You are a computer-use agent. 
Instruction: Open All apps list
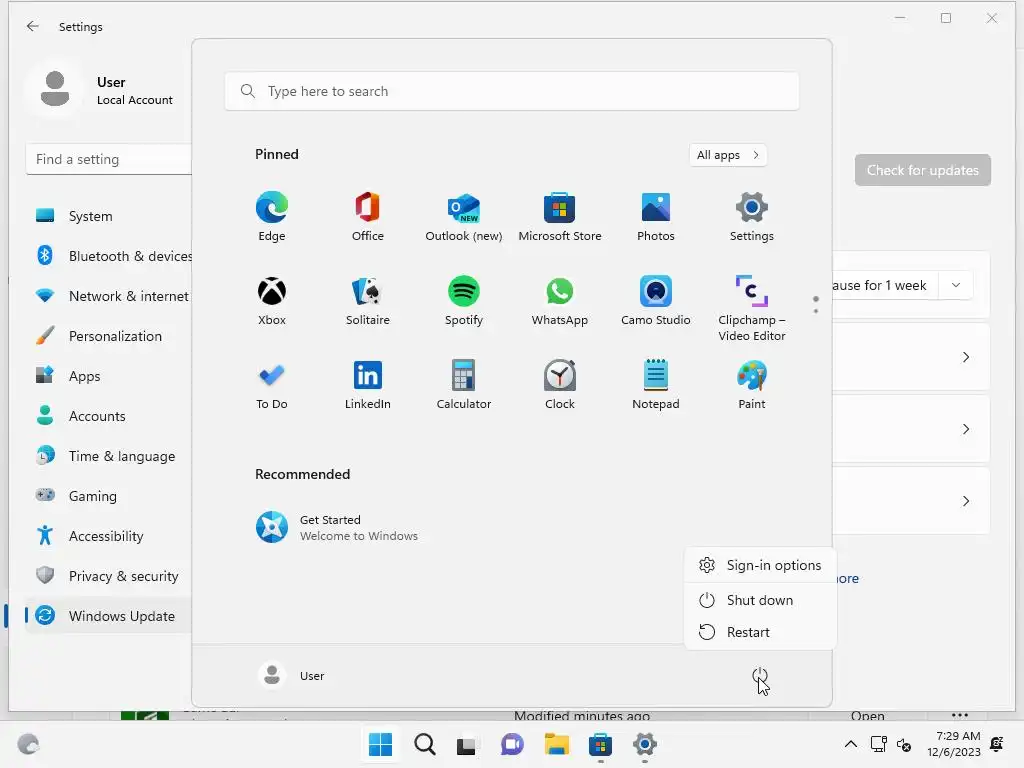[x=728, y=155]
